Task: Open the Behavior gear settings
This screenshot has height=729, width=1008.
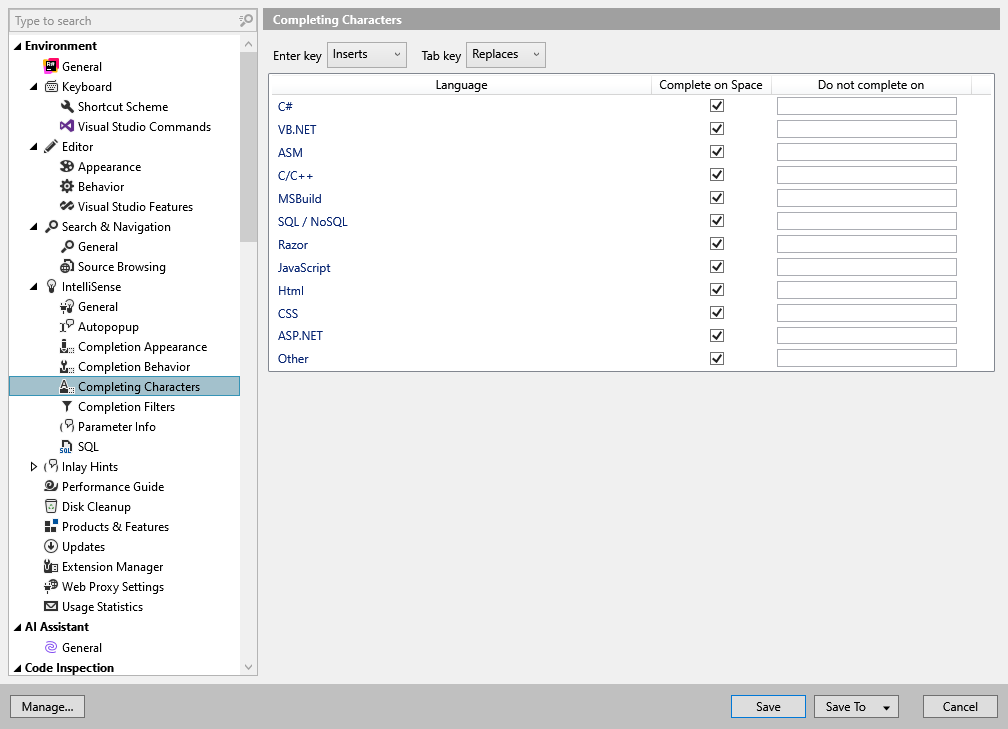Action: click(x=65, y=186)
